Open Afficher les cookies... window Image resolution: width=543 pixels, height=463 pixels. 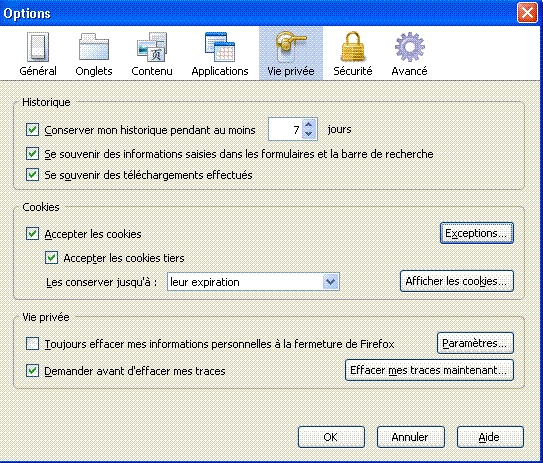click(x=456, y=281)
